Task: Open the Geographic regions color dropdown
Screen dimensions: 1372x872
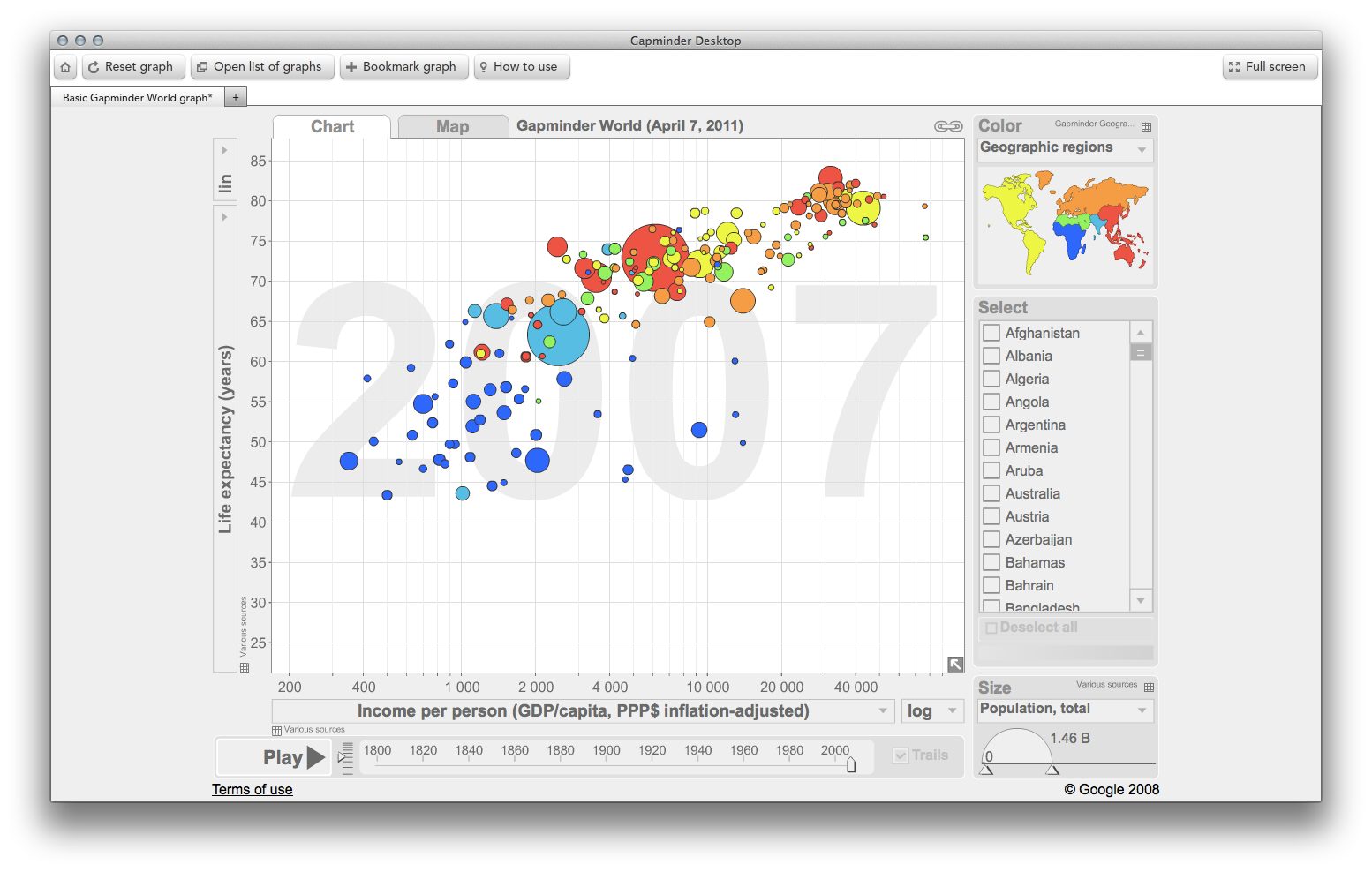Action: tap(1065, 148)
